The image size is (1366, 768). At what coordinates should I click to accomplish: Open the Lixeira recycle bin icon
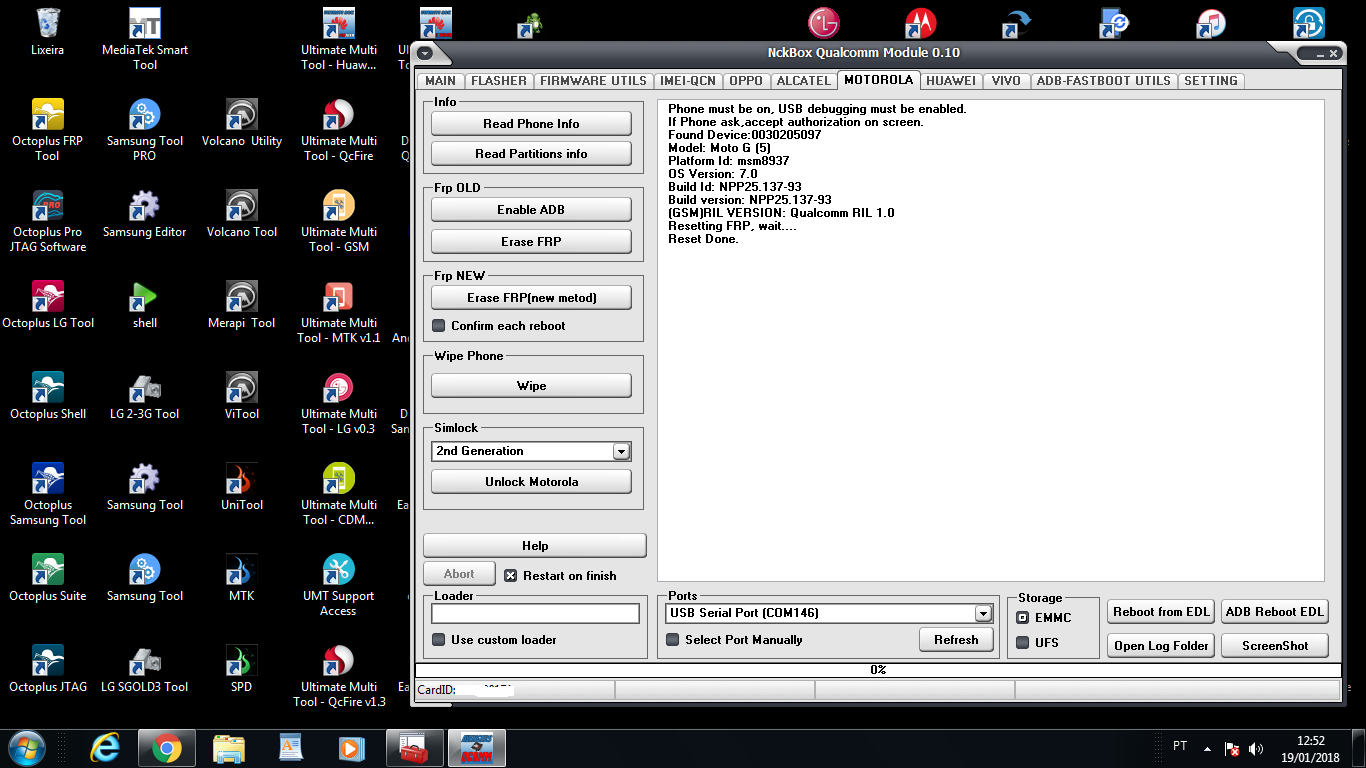[47, 31]
